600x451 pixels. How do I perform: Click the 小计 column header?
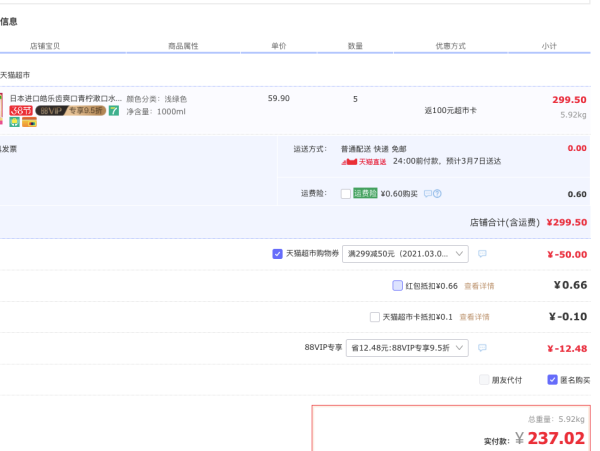point(549,46)
